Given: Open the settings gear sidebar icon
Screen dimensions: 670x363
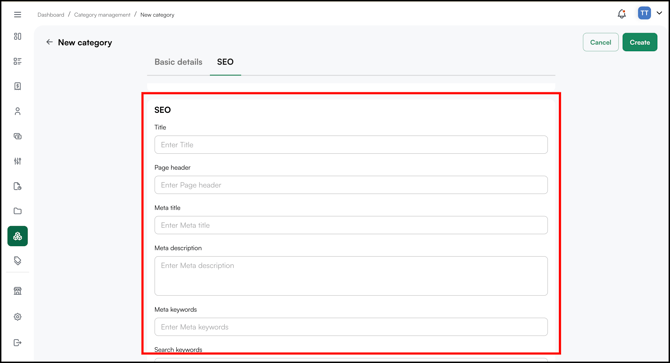Looking at the screenshot, I should pos(18,317).
